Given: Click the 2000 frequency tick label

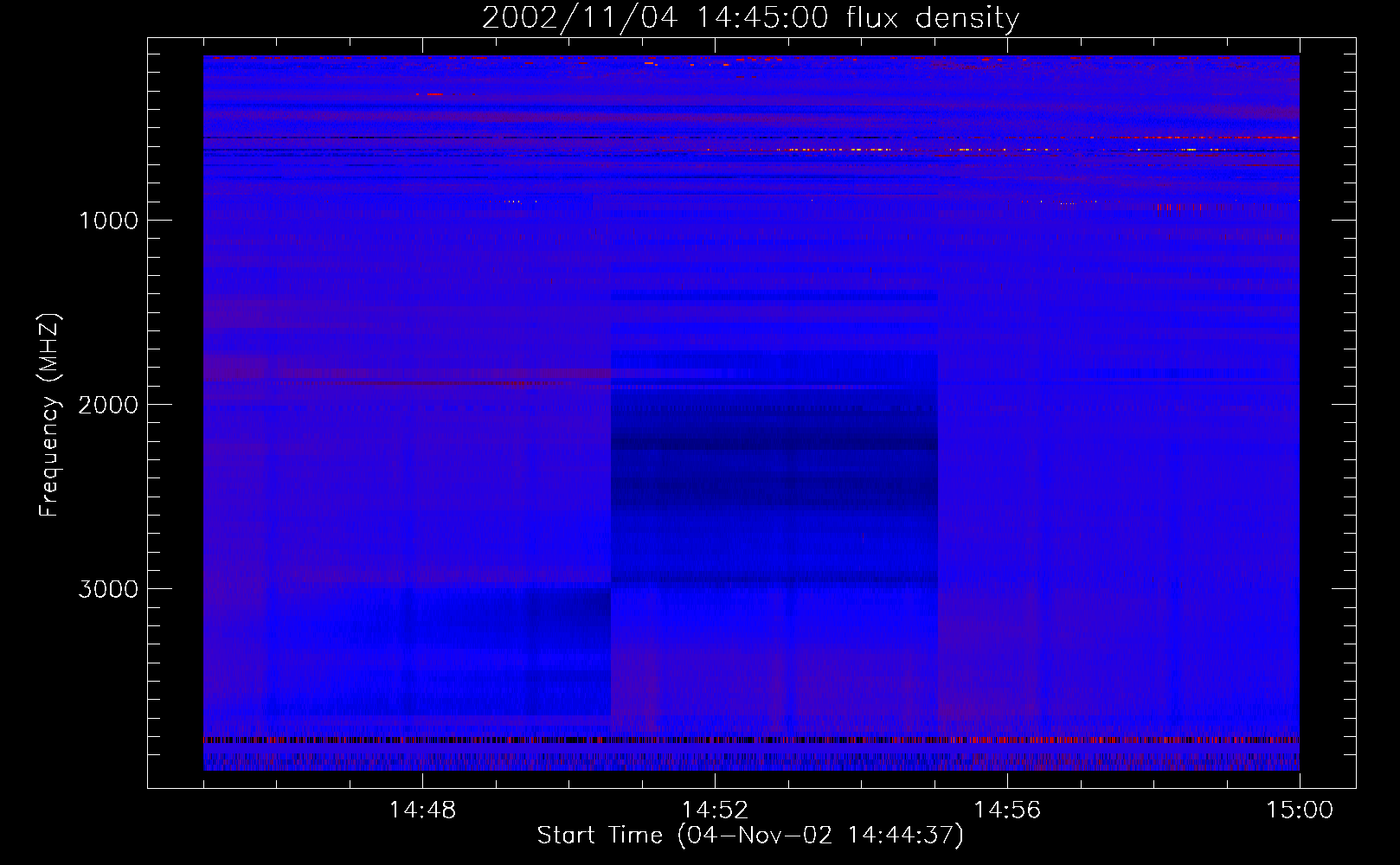Looking at the screenshot, I should point(108,405).
